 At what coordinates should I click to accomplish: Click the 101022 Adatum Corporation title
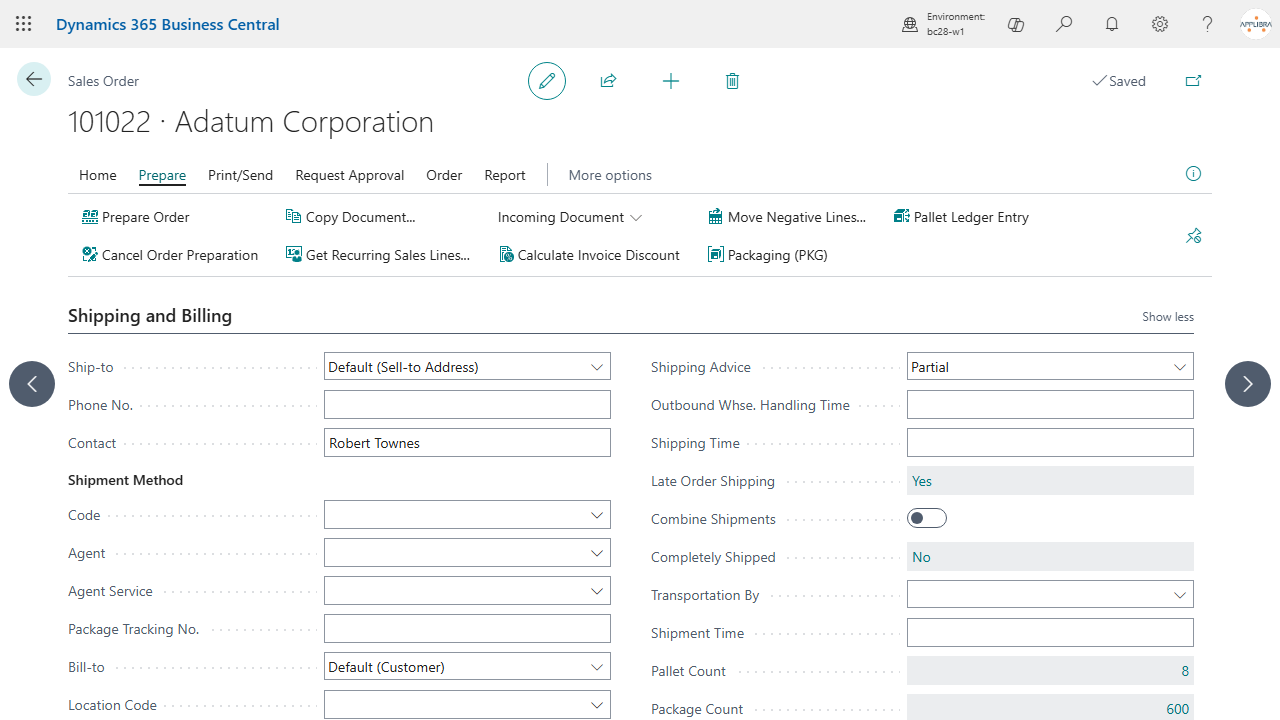tap(251, 122)
